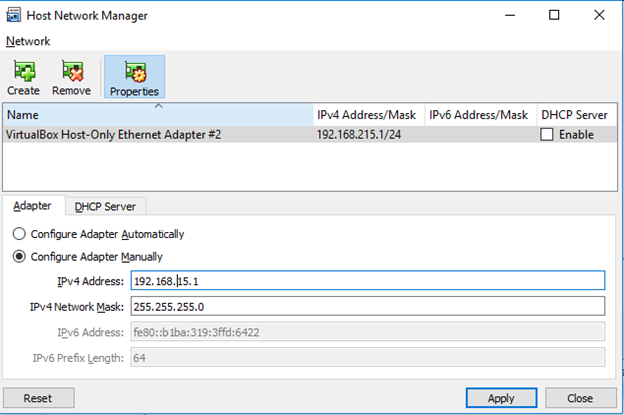Sort by the Name column header
The image size is (624, 415).
pos(158,115)
